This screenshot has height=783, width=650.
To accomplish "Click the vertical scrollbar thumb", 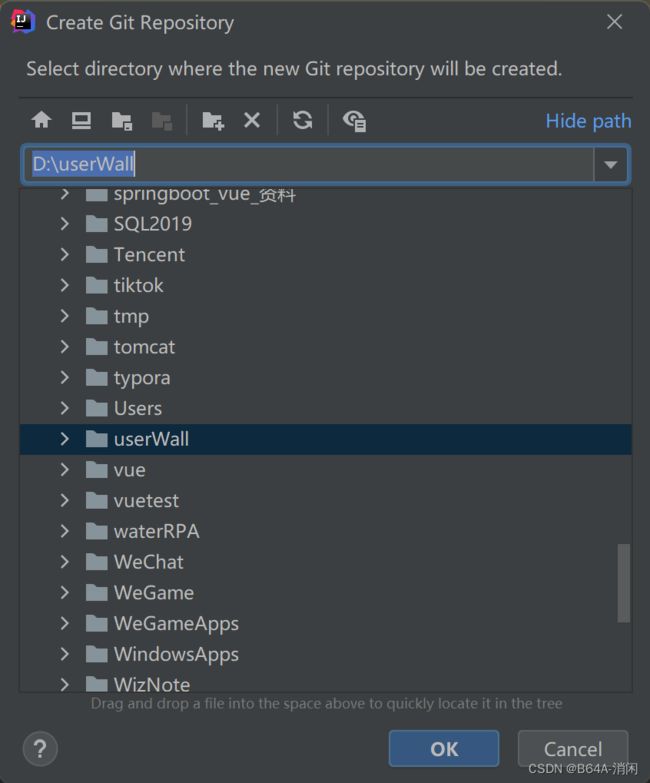I will [624, 583].
